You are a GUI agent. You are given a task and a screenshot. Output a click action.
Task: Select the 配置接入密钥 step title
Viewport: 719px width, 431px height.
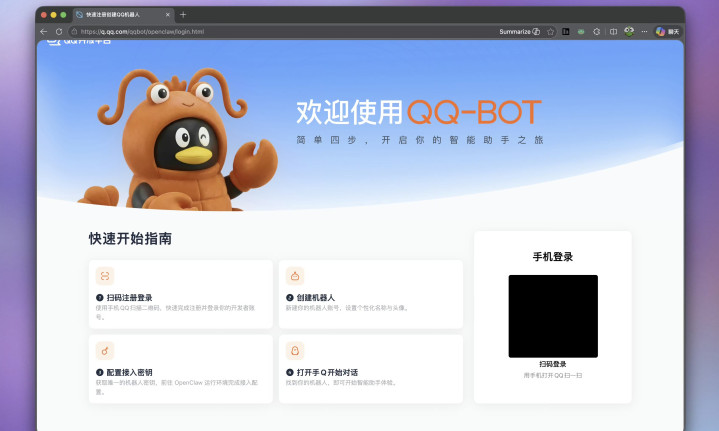129,372
